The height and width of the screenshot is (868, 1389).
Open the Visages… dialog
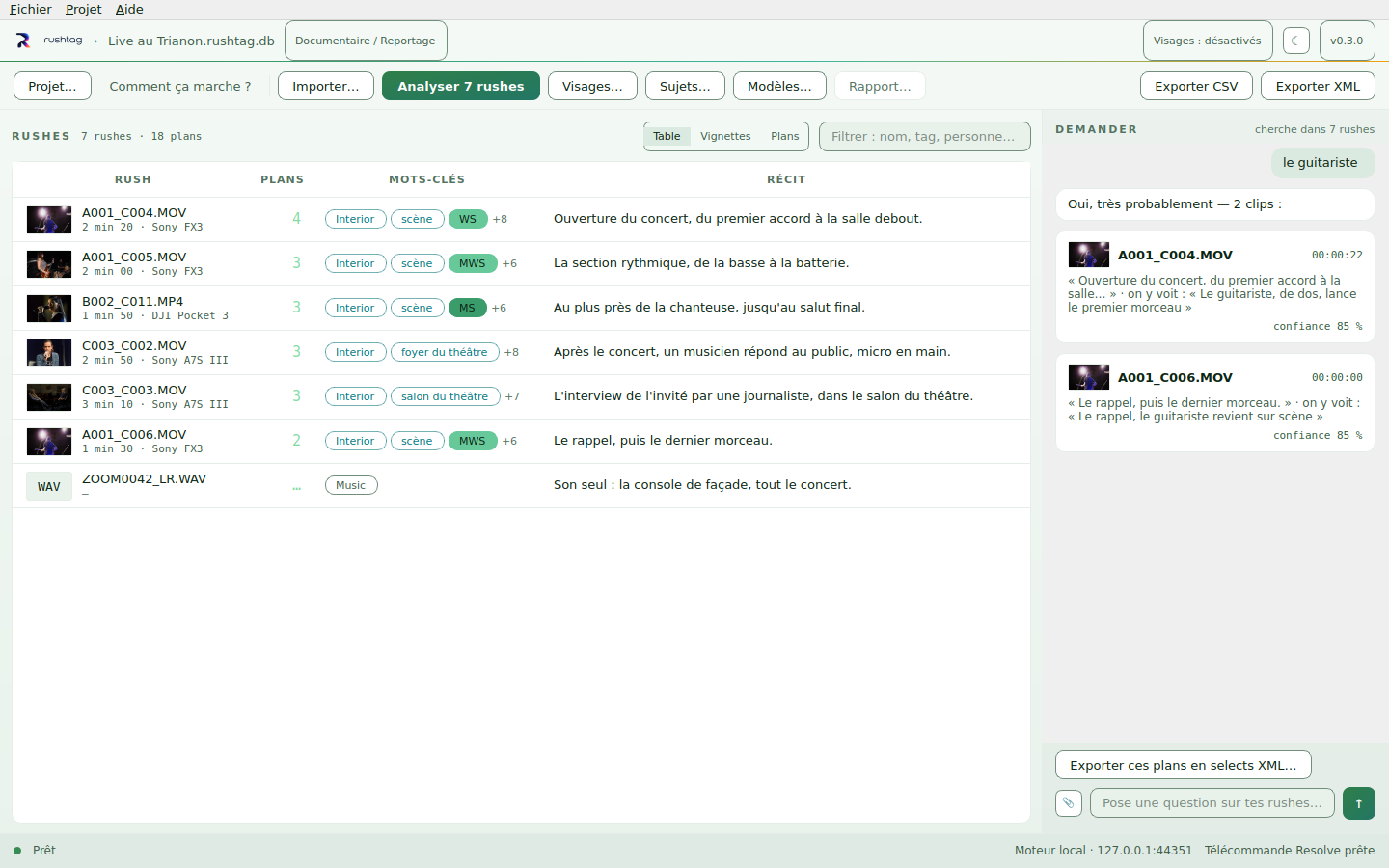[592, 86]
